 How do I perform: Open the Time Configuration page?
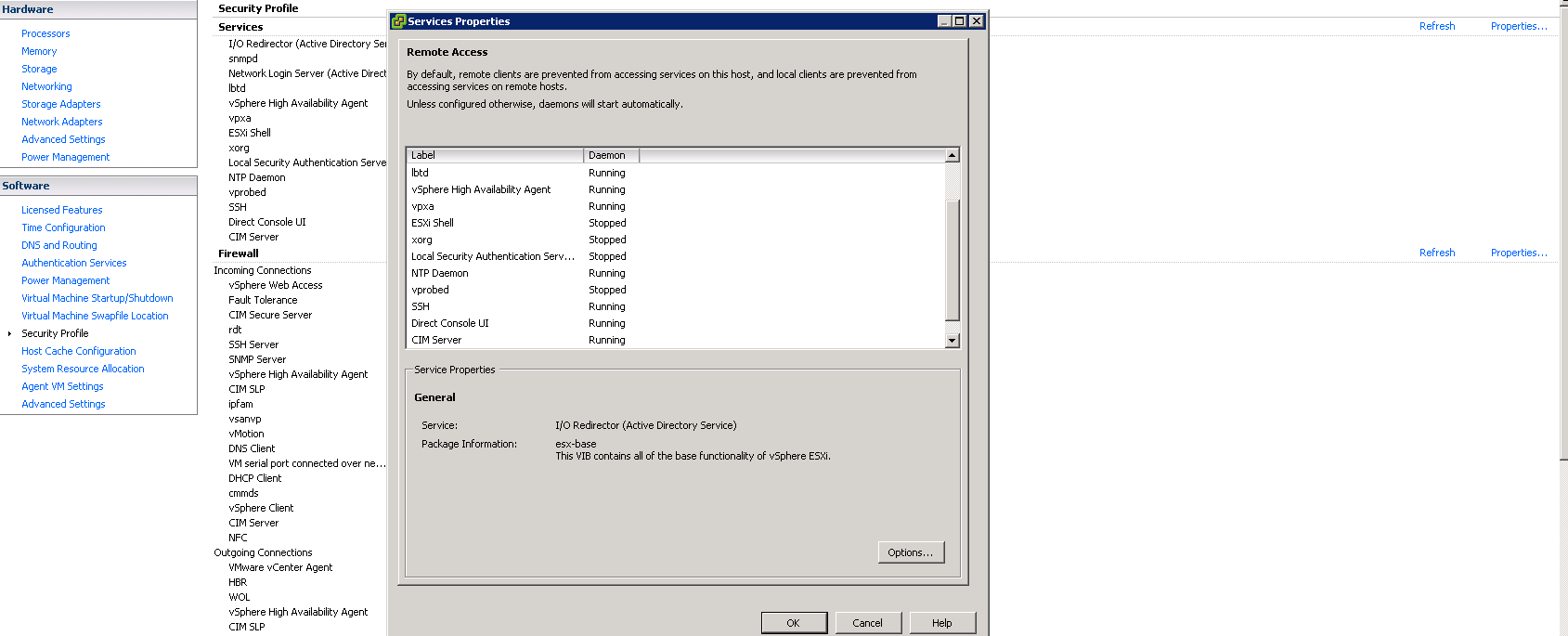63,227
